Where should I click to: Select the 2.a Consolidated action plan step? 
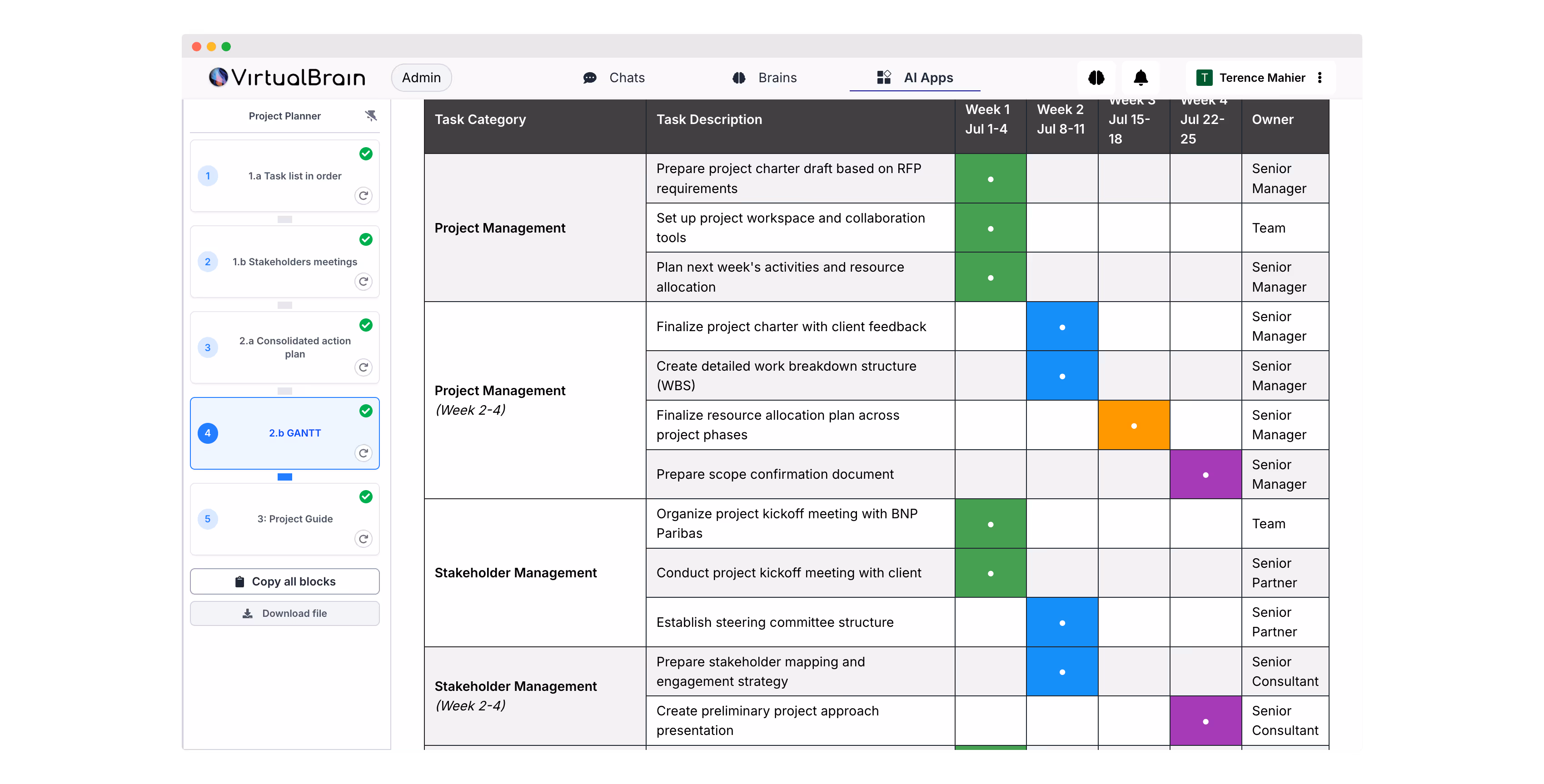(x=294, y=347)
